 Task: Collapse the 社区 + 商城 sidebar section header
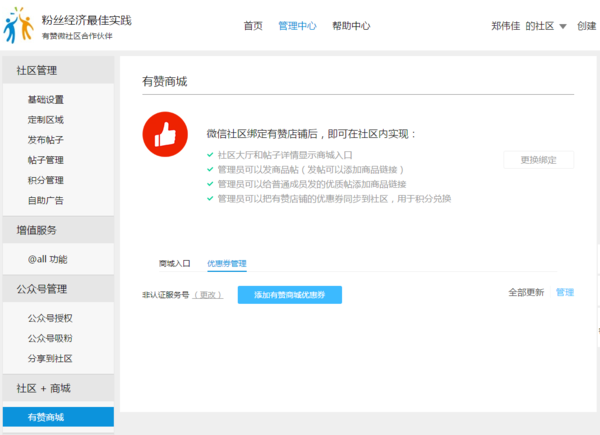pos(58,388)
